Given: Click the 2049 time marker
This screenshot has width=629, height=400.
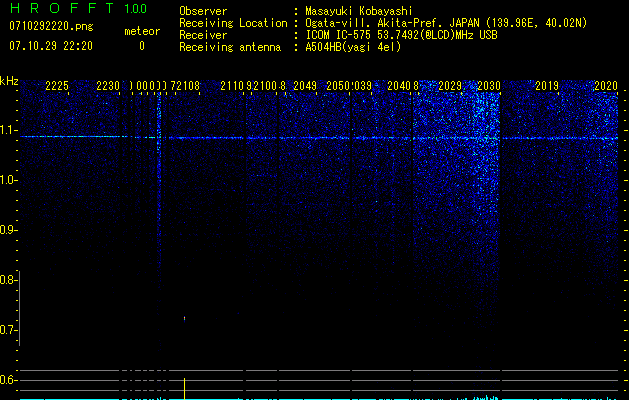Looking at the screenshot, I should [x=305, y=86].
